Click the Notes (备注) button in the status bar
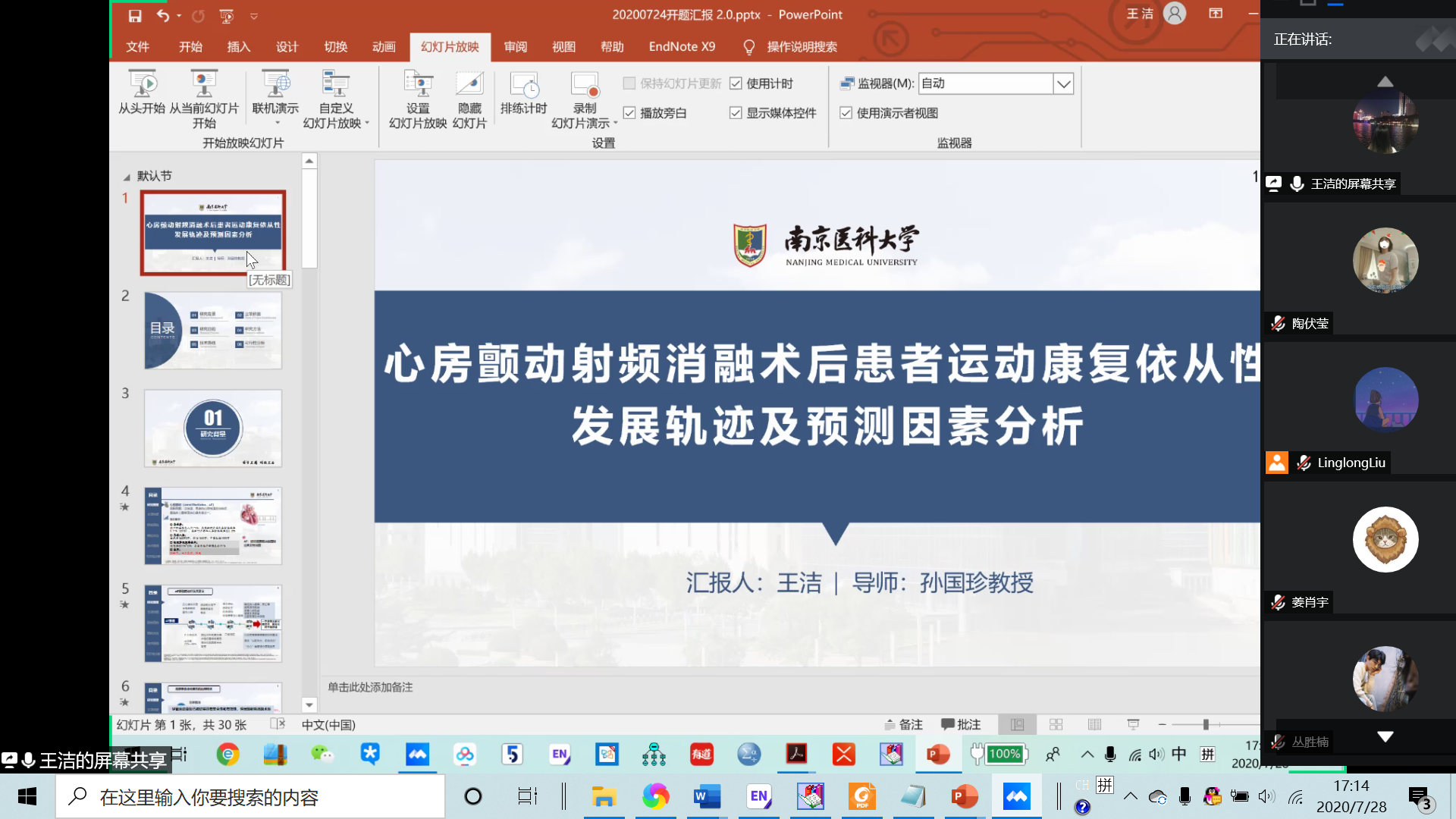The image size is (1456, 819). 904,725
